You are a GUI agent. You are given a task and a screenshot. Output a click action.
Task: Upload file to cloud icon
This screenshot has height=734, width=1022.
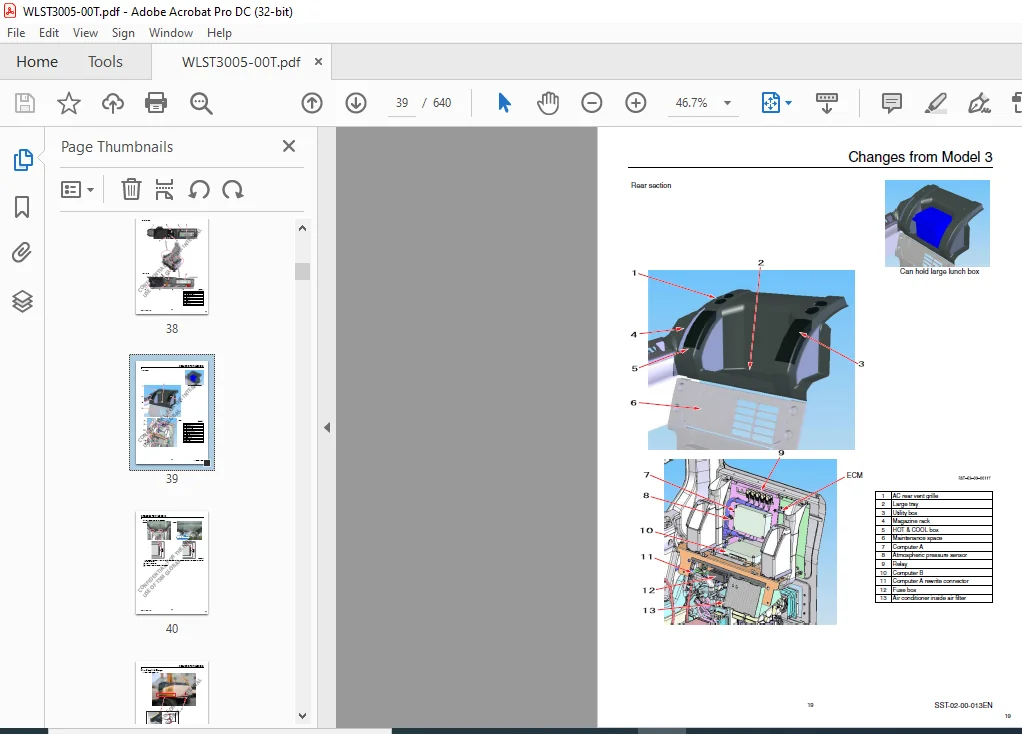(113, 103)
